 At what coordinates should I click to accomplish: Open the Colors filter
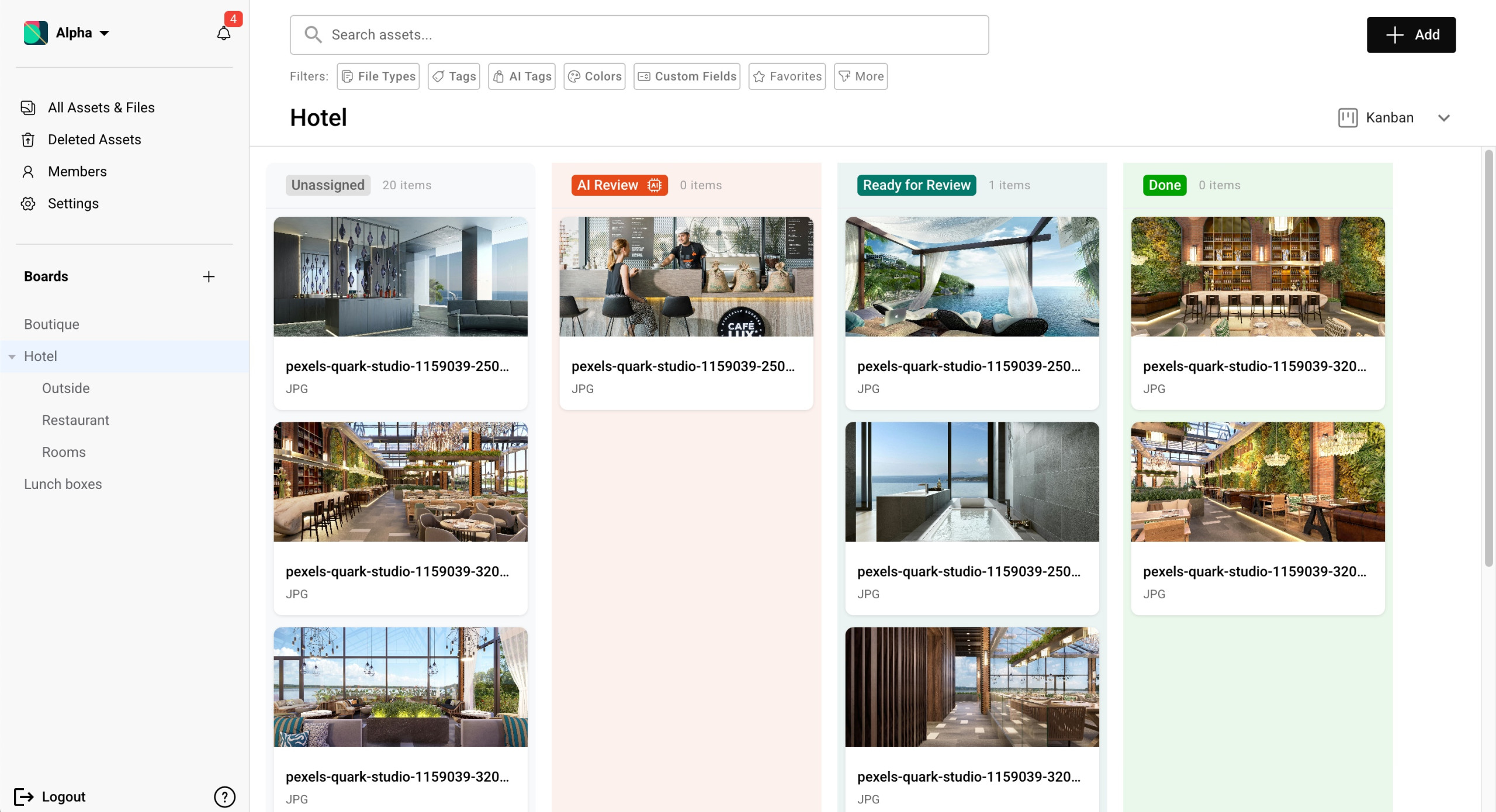[594, 77]
